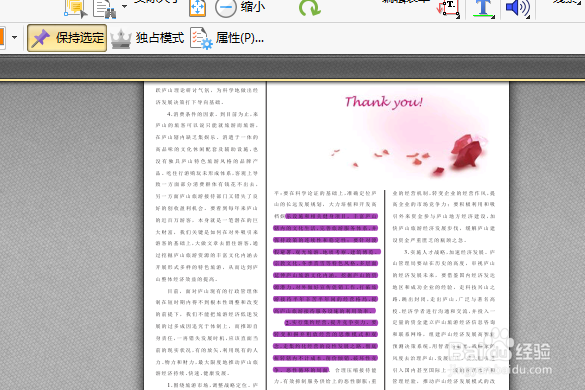Rotate the view with the green arrow
This screenshot has width=585, height=390.
pyautogui.click(x=309, y=7)
